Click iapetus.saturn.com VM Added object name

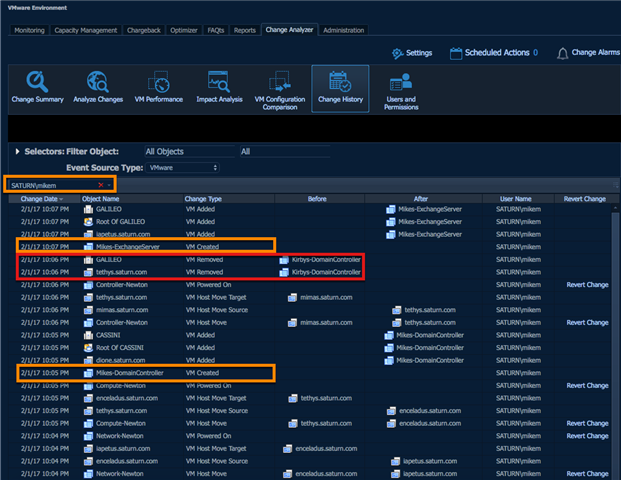[123, 234]
